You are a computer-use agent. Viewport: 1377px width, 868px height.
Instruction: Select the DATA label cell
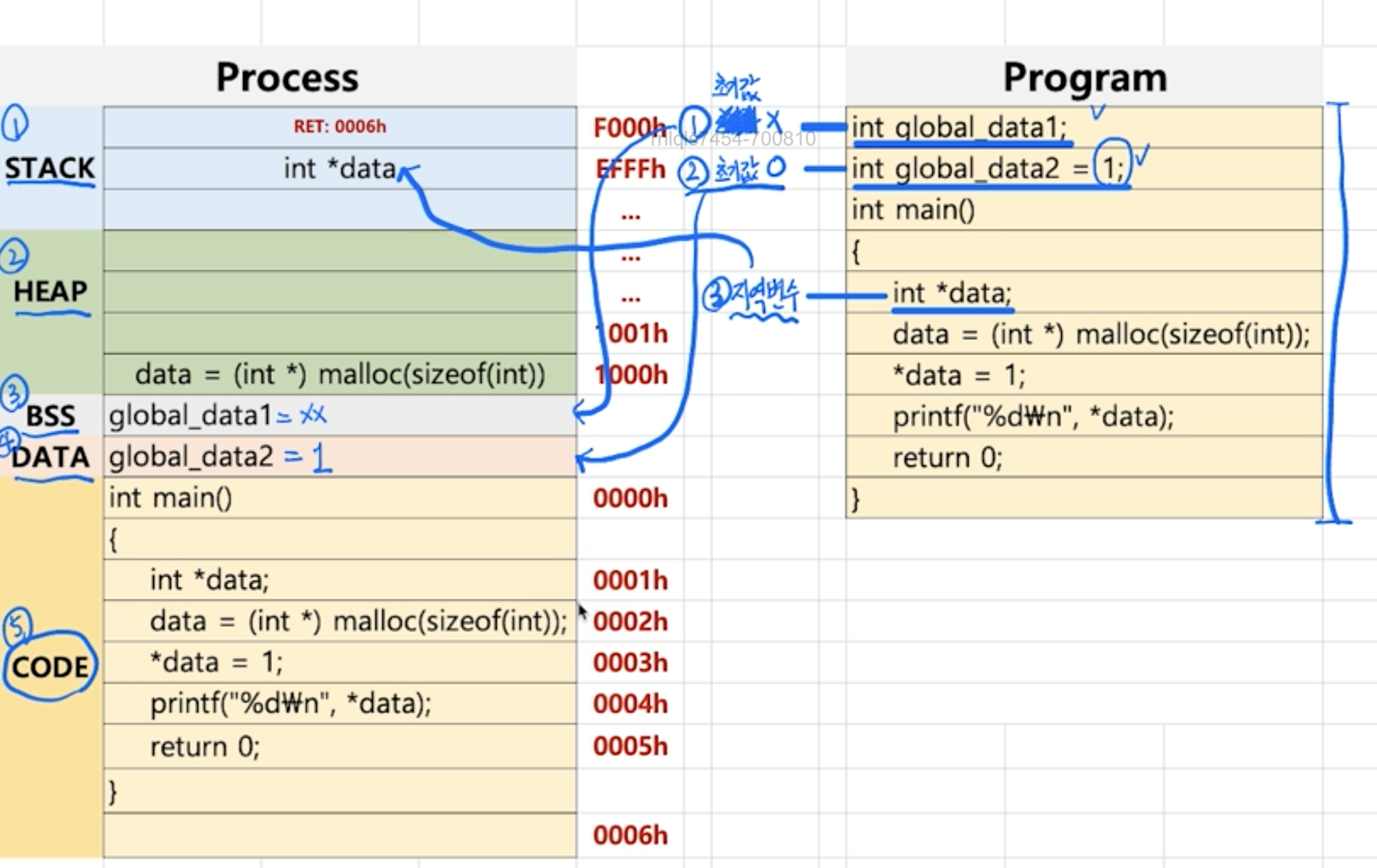point(51,457)
